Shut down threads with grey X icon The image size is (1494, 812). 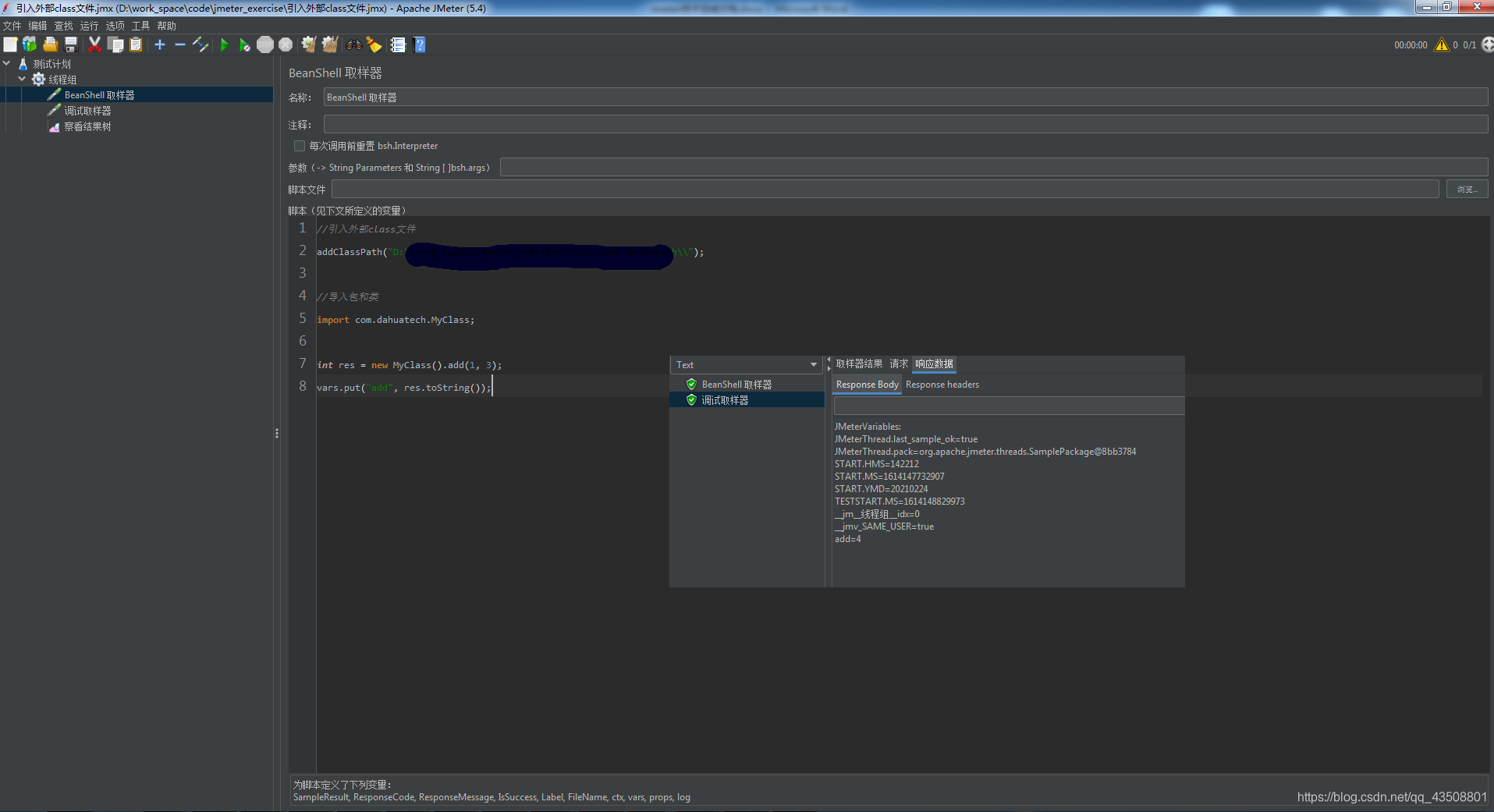pos(286,44)
